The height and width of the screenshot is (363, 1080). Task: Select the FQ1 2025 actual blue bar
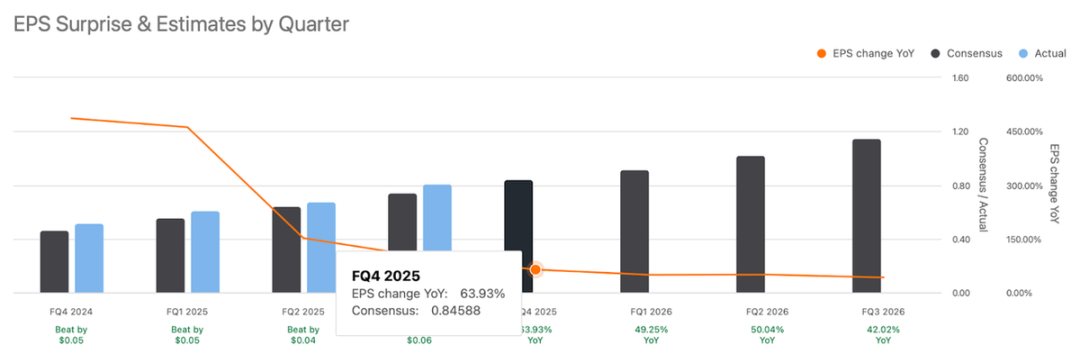point(205,252)
